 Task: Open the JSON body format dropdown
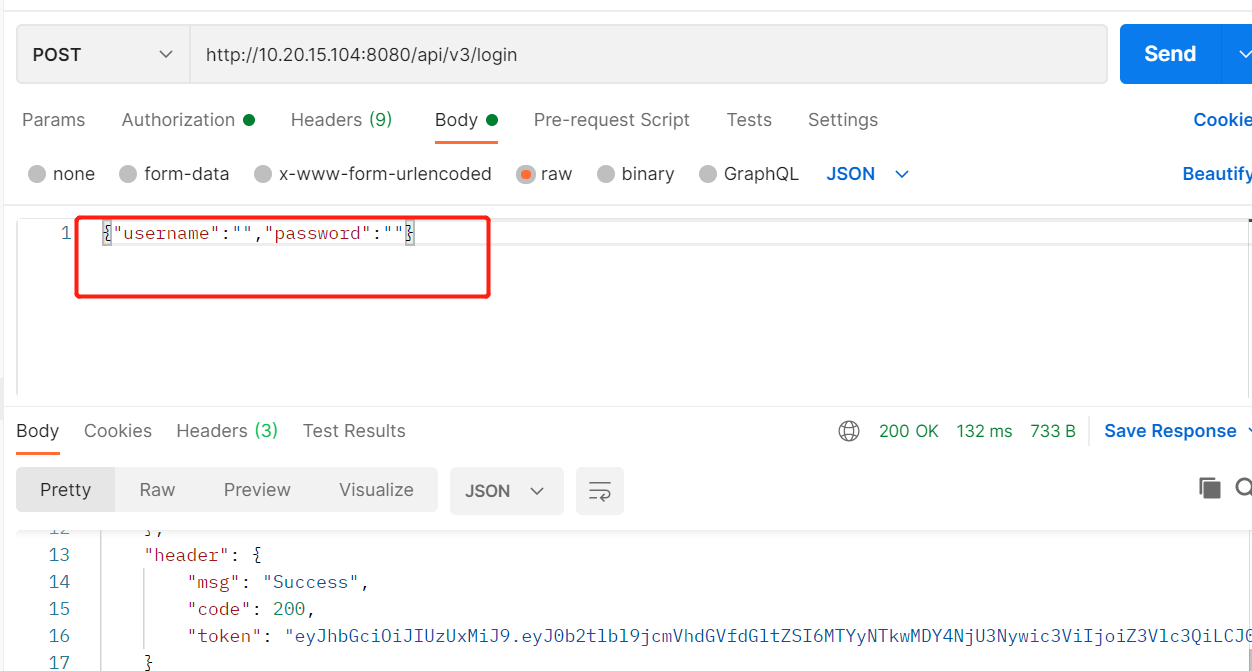pos(868,174)
